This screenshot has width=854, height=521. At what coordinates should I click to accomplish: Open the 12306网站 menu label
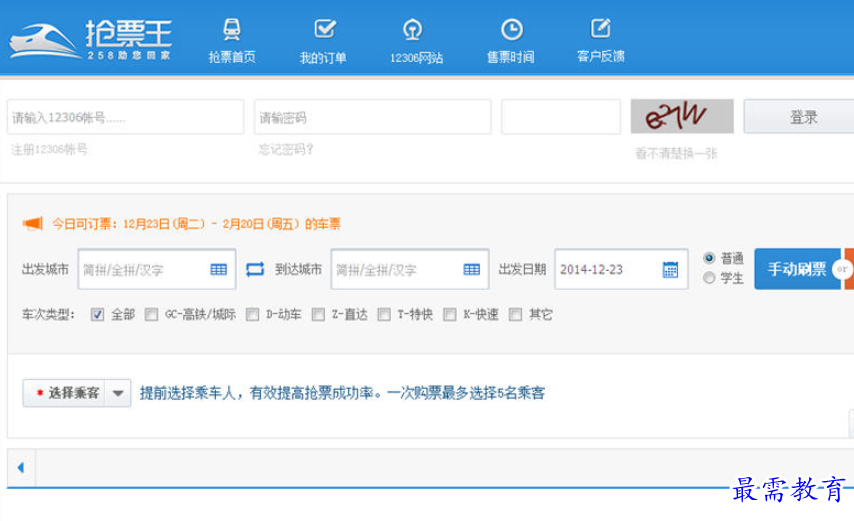click(x=416, y=58)
